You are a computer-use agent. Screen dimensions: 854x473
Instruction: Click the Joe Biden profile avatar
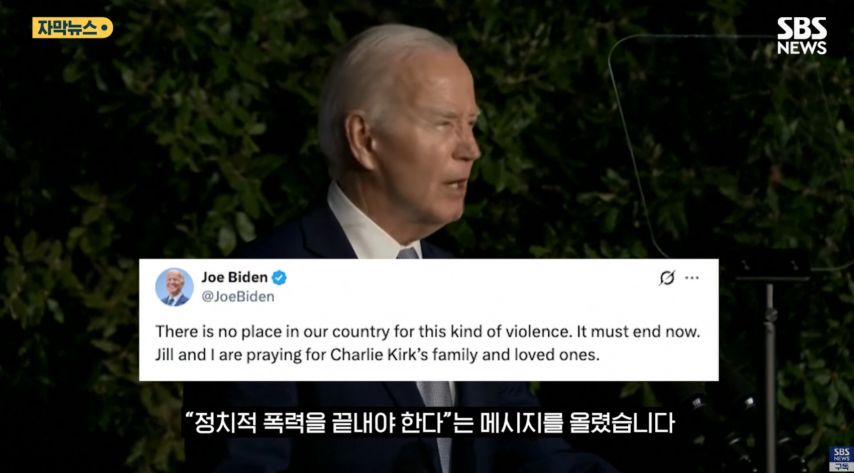point(174,287)
